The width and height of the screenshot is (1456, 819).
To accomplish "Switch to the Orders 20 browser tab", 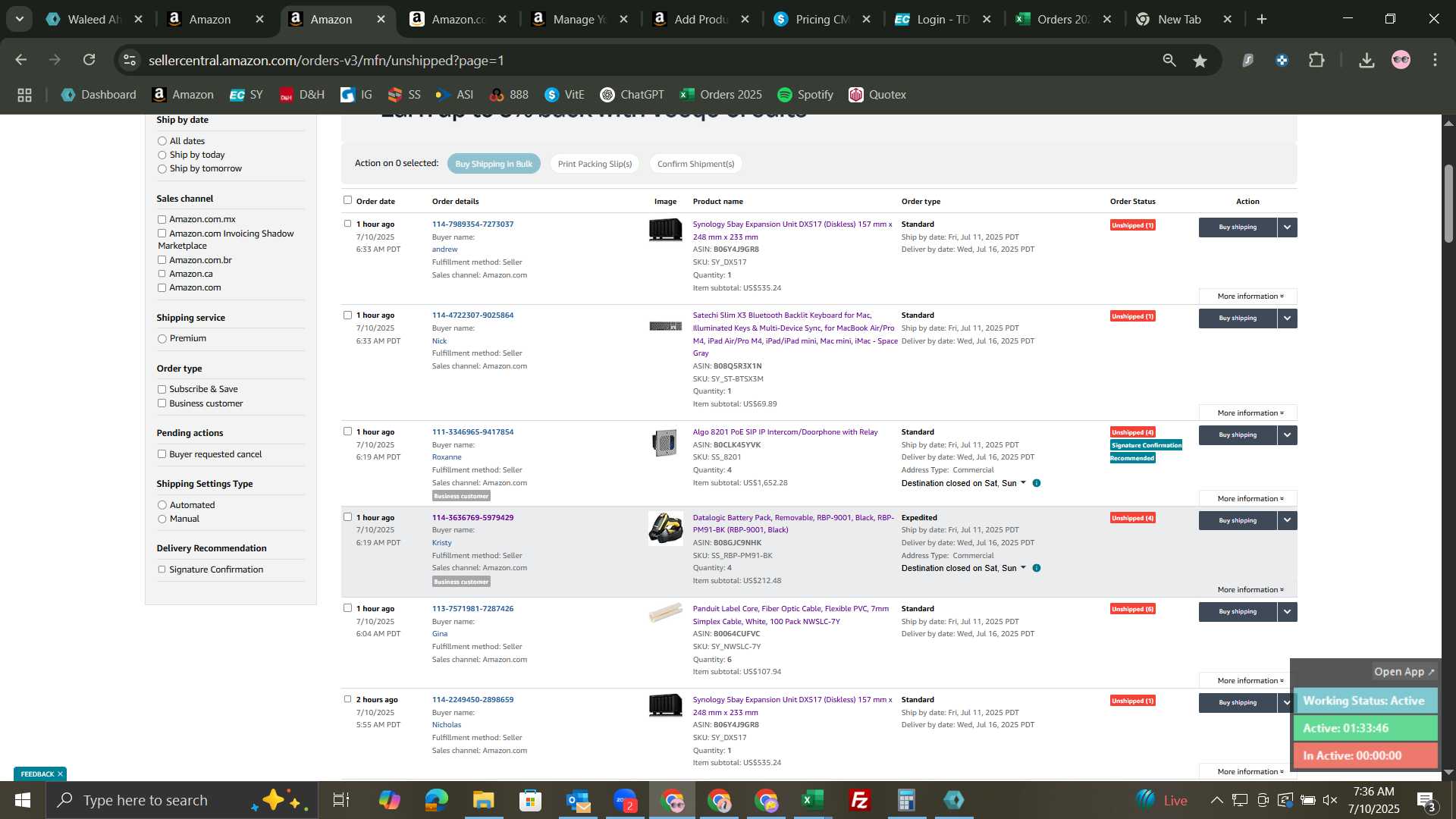I will click(x=1062, y=19).
